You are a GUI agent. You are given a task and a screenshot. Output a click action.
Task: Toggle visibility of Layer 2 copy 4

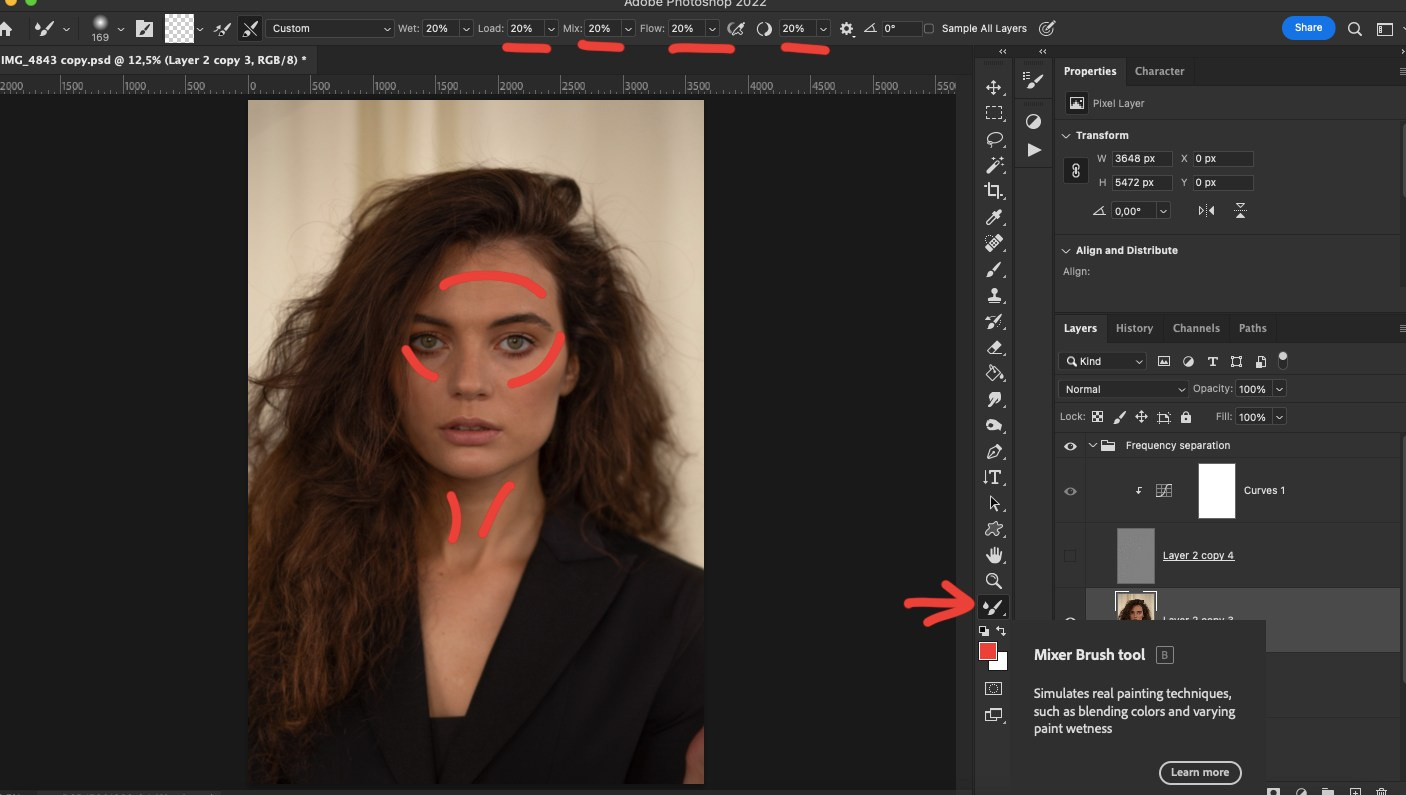tap(1070, 555)
